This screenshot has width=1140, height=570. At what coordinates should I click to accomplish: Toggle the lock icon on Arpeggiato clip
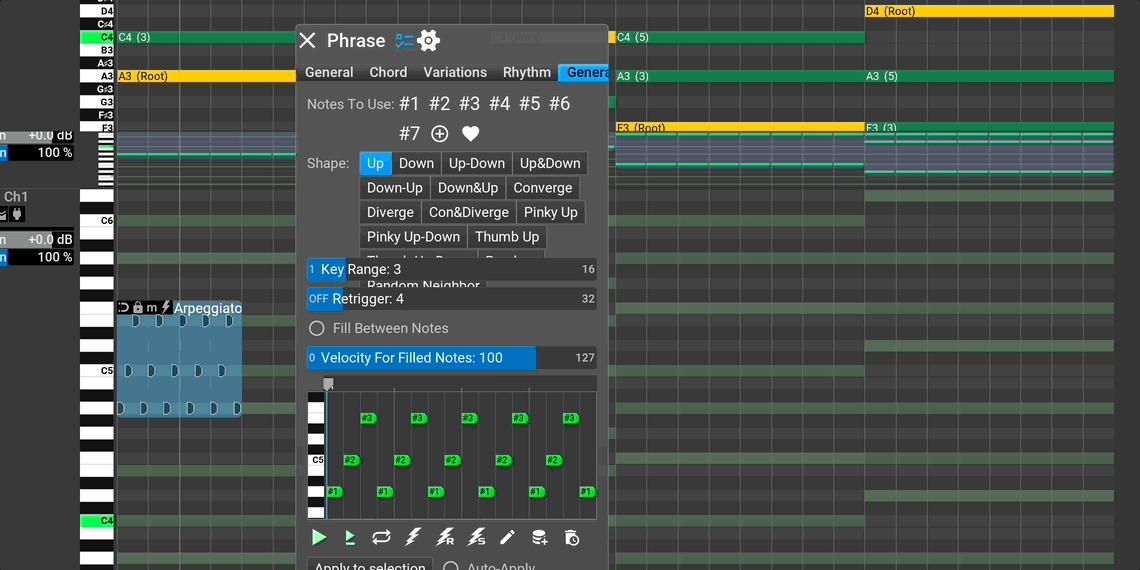tap(137, 308)
